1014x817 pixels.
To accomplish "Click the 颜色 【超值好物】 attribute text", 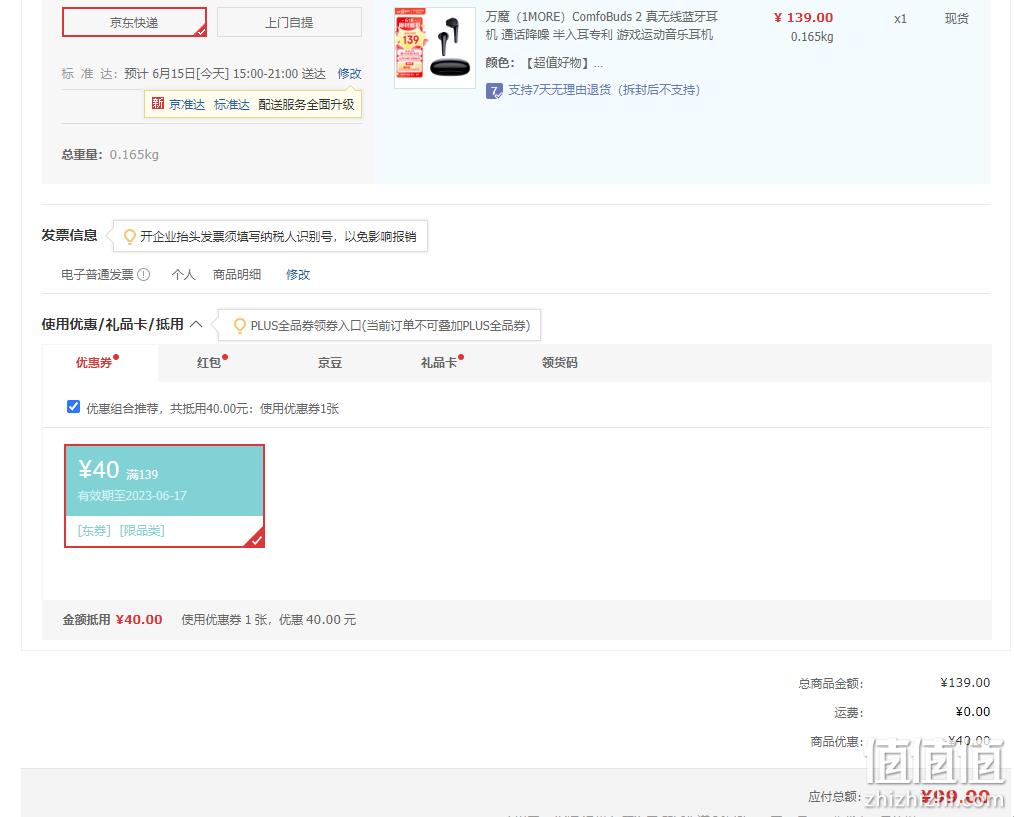I will coord(544,63).
